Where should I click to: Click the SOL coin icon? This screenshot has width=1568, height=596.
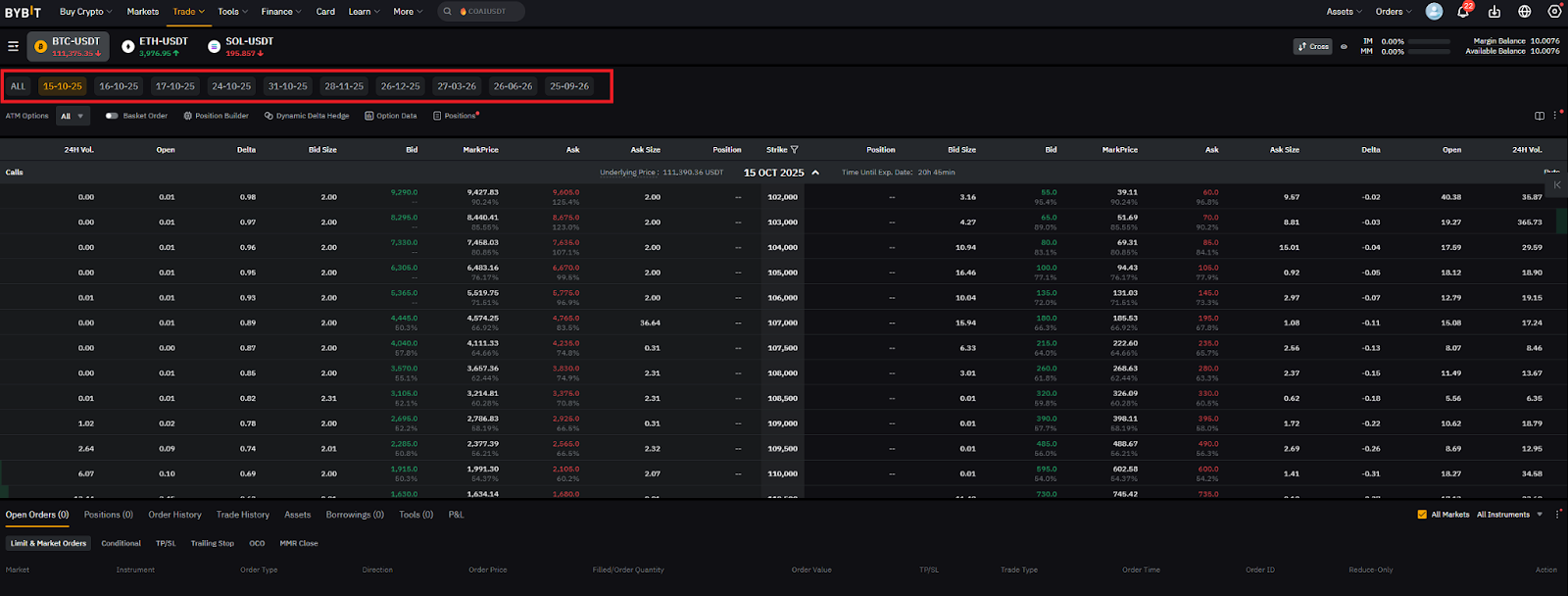214,46
